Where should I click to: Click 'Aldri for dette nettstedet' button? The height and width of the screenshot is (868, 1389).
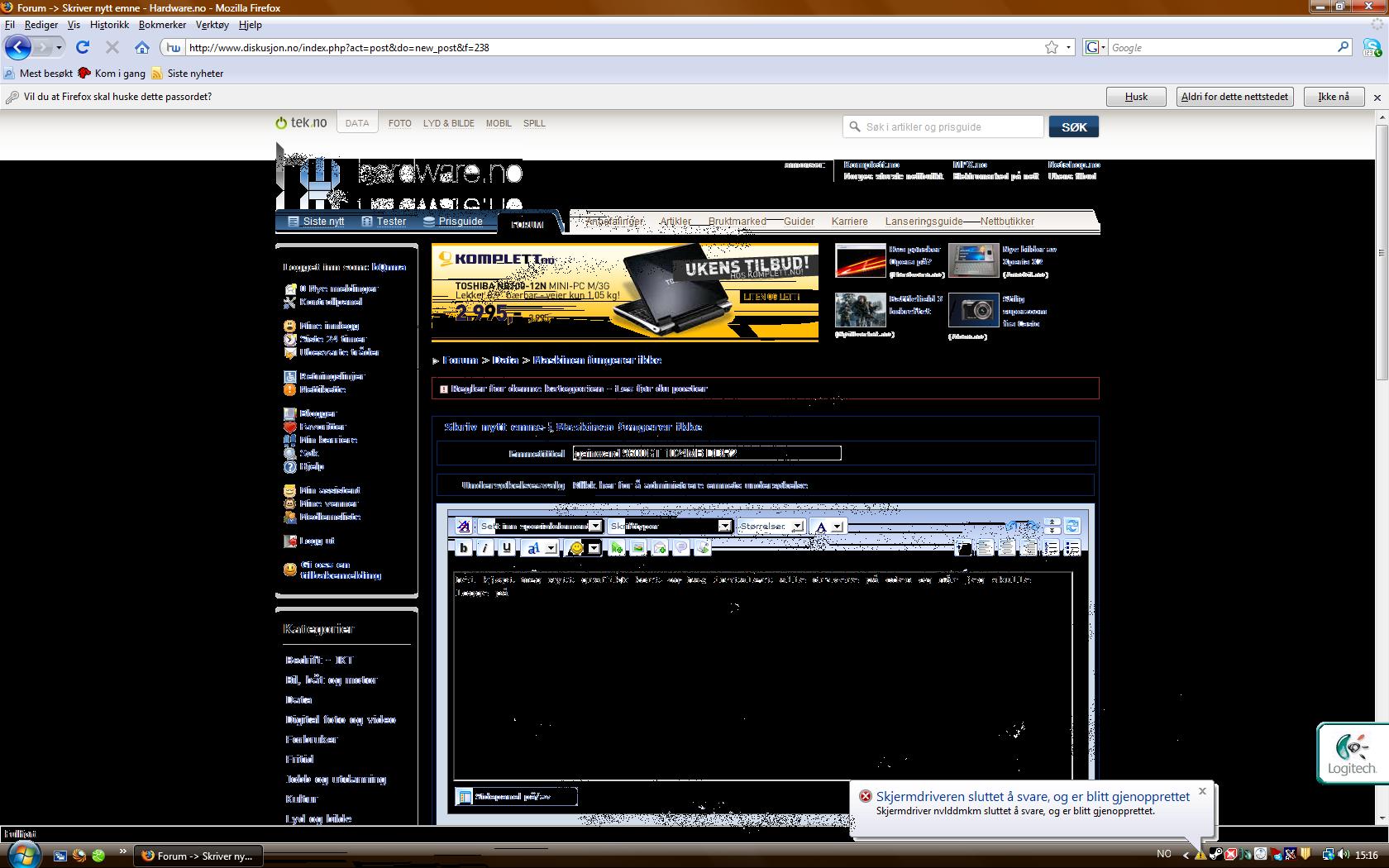(1234, 97)
